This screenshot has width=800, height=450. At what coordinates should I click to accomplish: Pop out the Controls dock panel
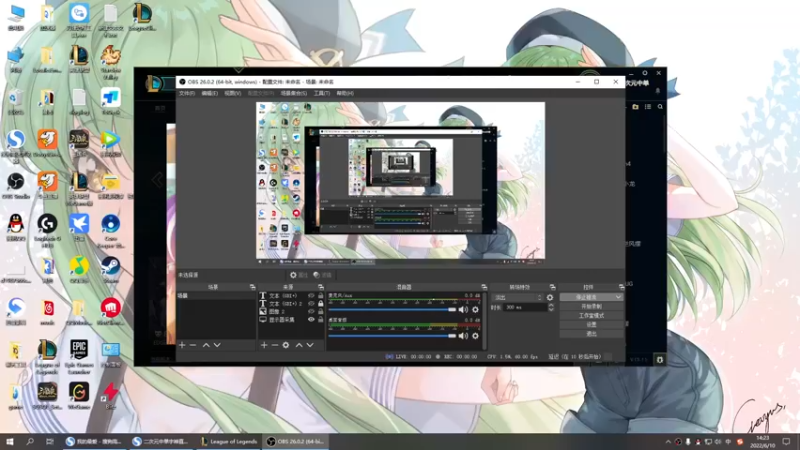tap(621, 287)
